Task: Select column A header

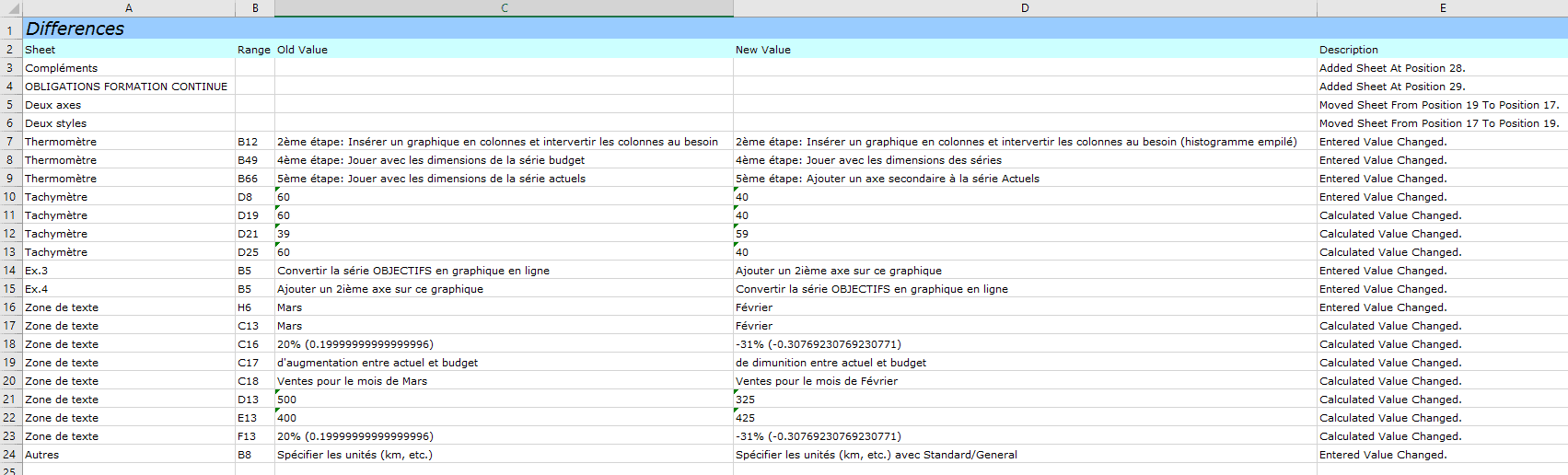Action: (129, 8)
